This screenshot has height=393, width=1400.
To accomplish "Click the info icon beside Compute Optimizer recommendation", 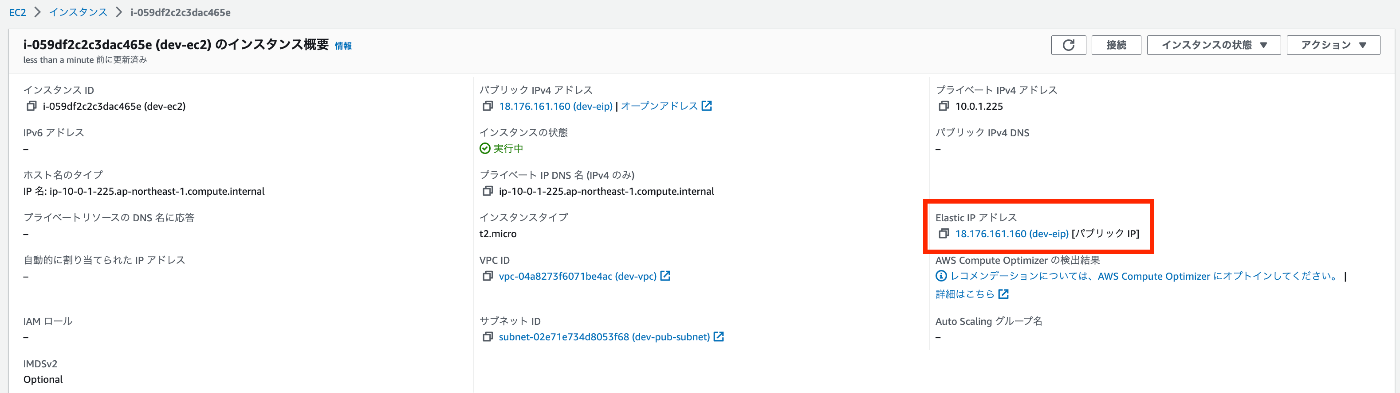I will click(941, 276).
